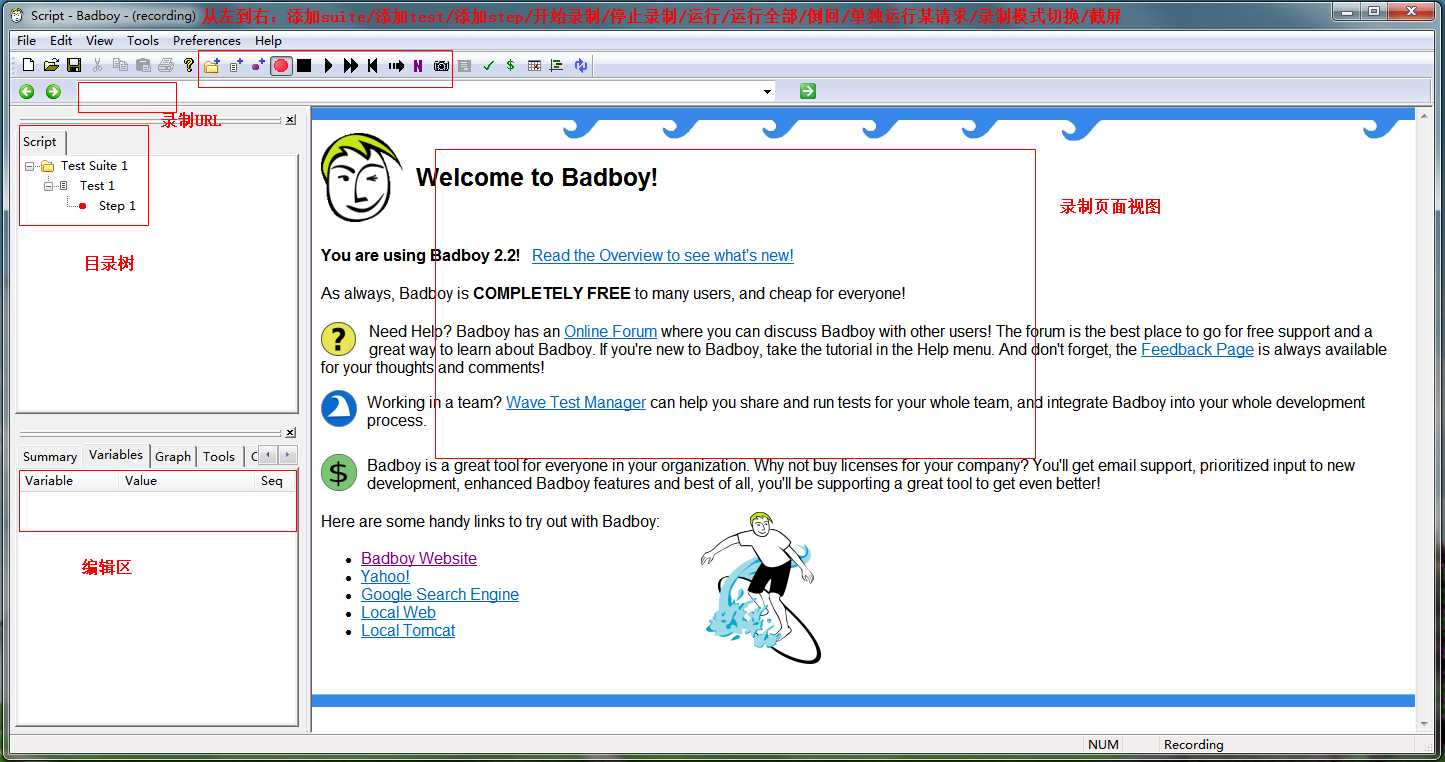The image size is (1445, 762).
Task: Switch to the Variables tab
Action: 116,455
